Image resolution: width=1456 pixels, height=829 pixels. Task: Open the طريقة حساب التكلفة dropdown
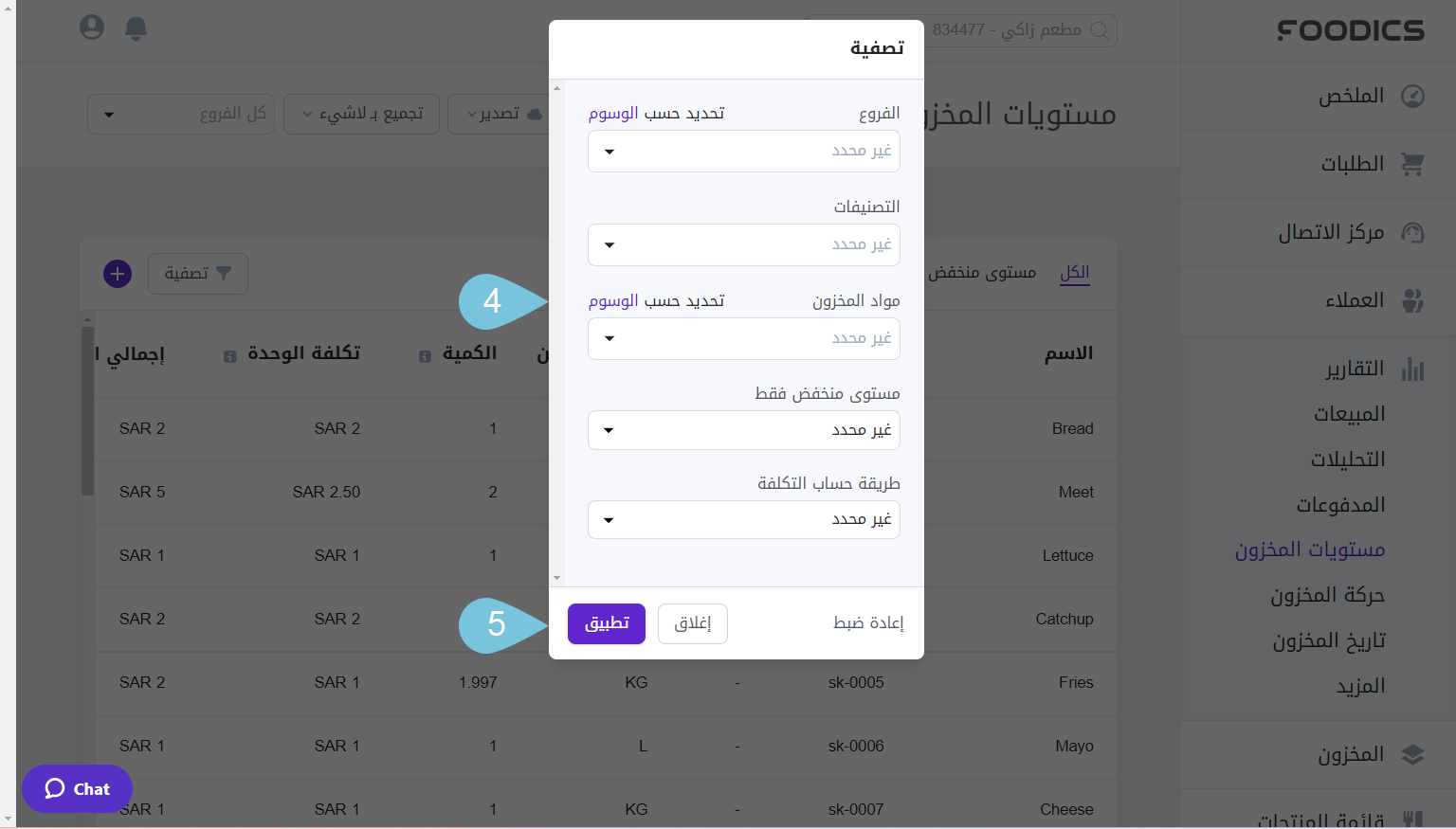pos(744,520)
